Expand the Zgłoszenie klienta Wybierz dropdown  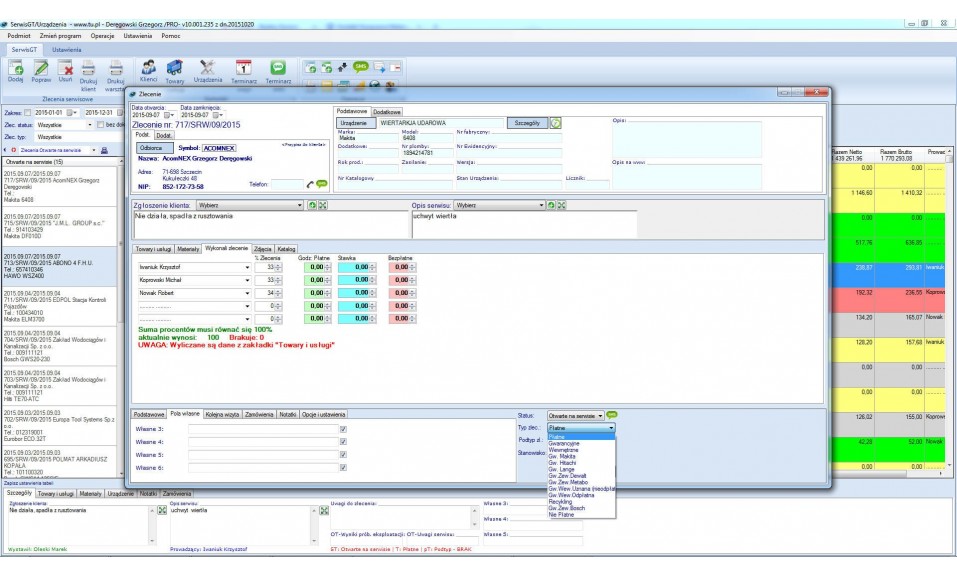pyautogui.click(x=299, y=204)
